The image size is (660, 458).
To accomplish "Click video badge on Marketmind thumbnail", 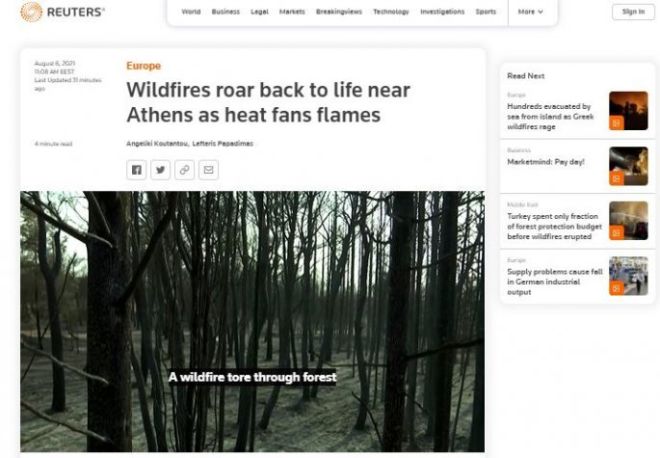I will (x=616, y=178).
